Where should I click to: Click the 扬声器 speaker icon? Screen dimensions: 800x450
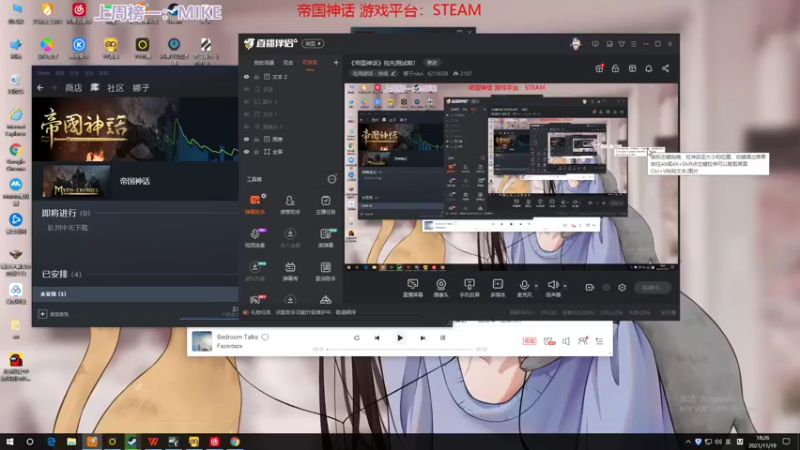click(x=553, y=285)
